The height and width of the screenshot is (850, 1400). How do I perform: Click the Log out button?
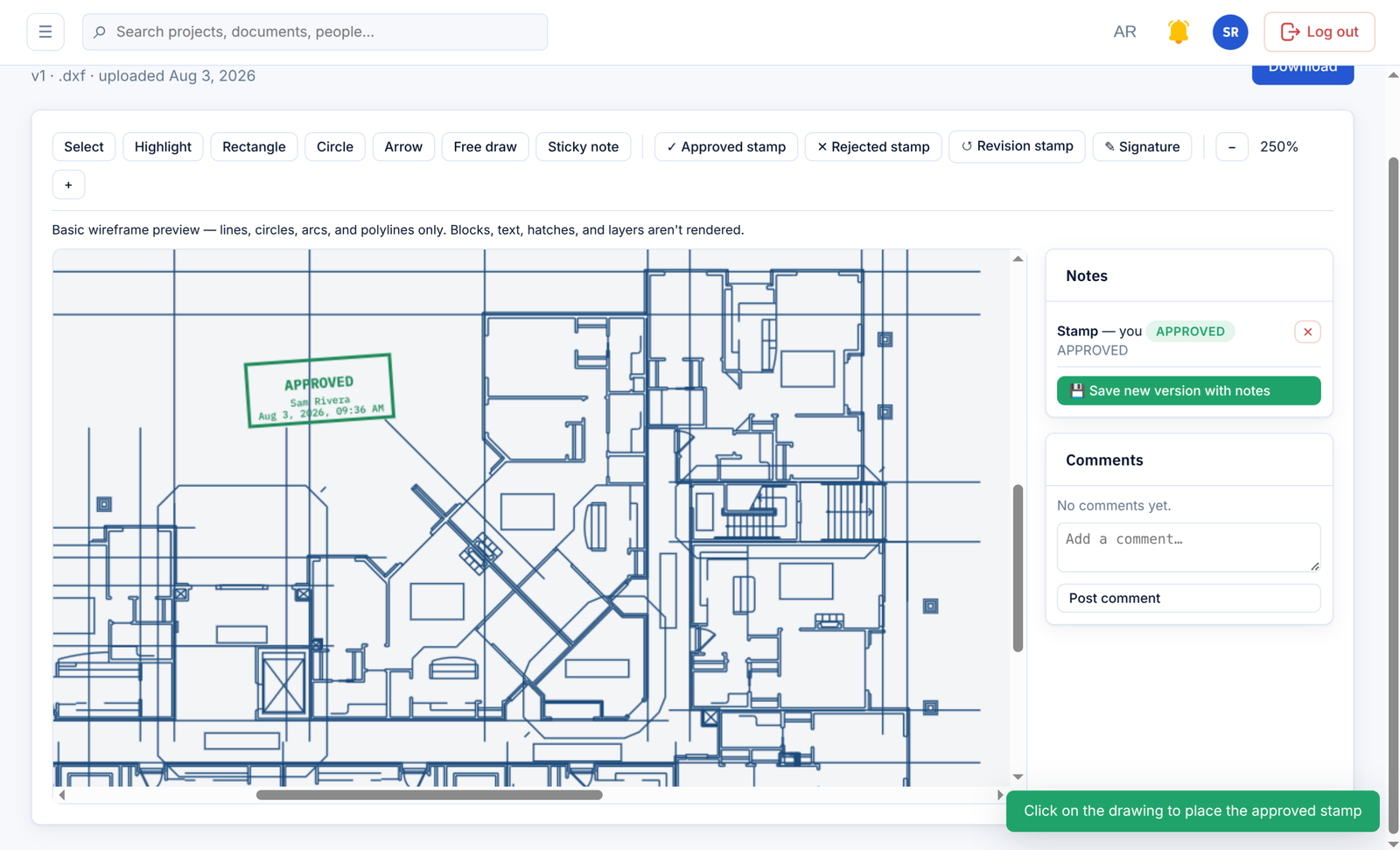(1319, 32)
